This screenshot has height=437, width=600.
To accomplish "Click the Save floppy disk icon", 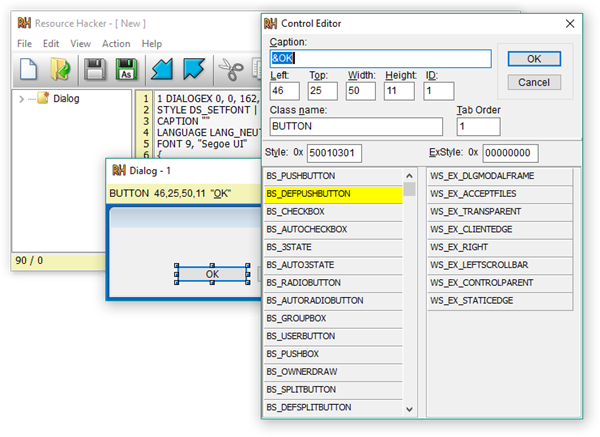I will 95,69.
